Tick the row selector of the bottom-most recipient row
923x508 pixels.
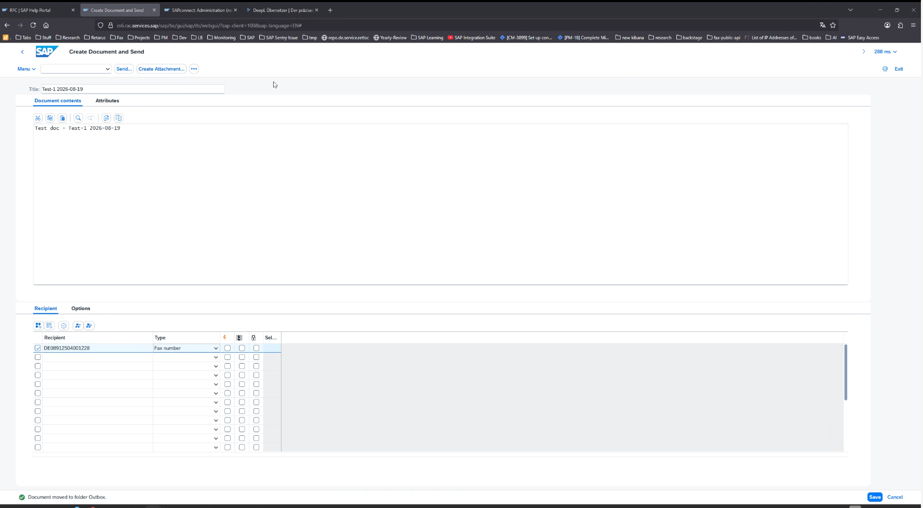click(38, 447)
